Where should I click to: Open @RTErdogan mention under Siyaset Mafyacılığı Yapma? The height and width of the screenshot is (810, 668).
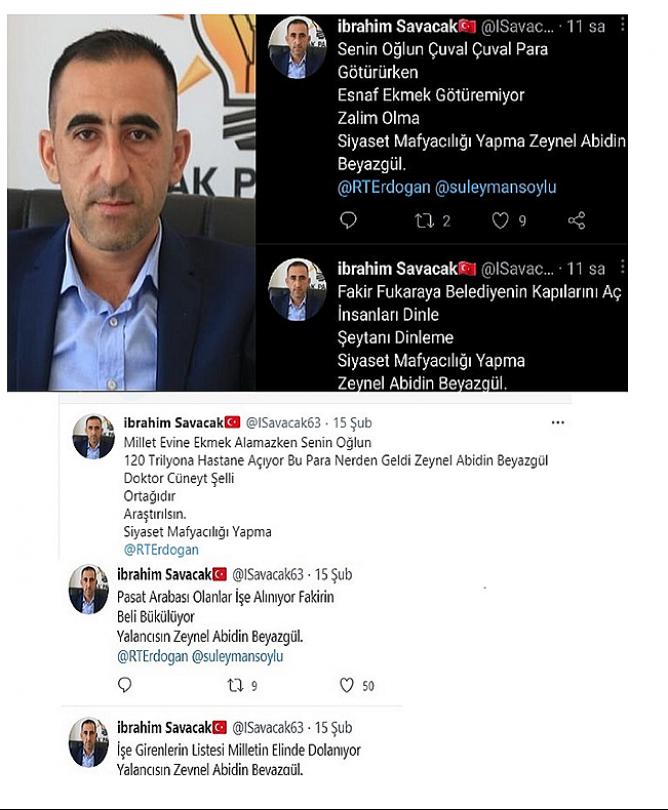pos(161,550)
